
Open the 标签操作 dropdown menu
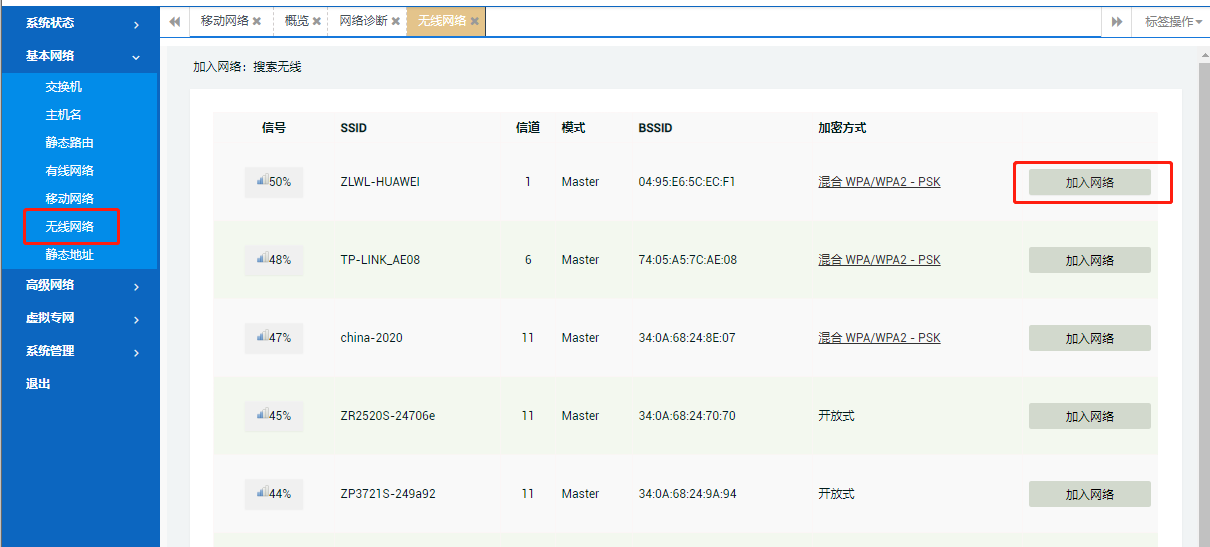click(x=1173, y=21)
